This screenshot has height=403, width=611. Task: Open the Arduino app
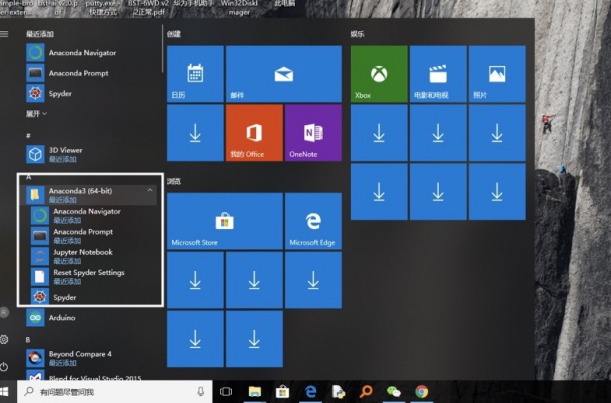coord(92,318)
